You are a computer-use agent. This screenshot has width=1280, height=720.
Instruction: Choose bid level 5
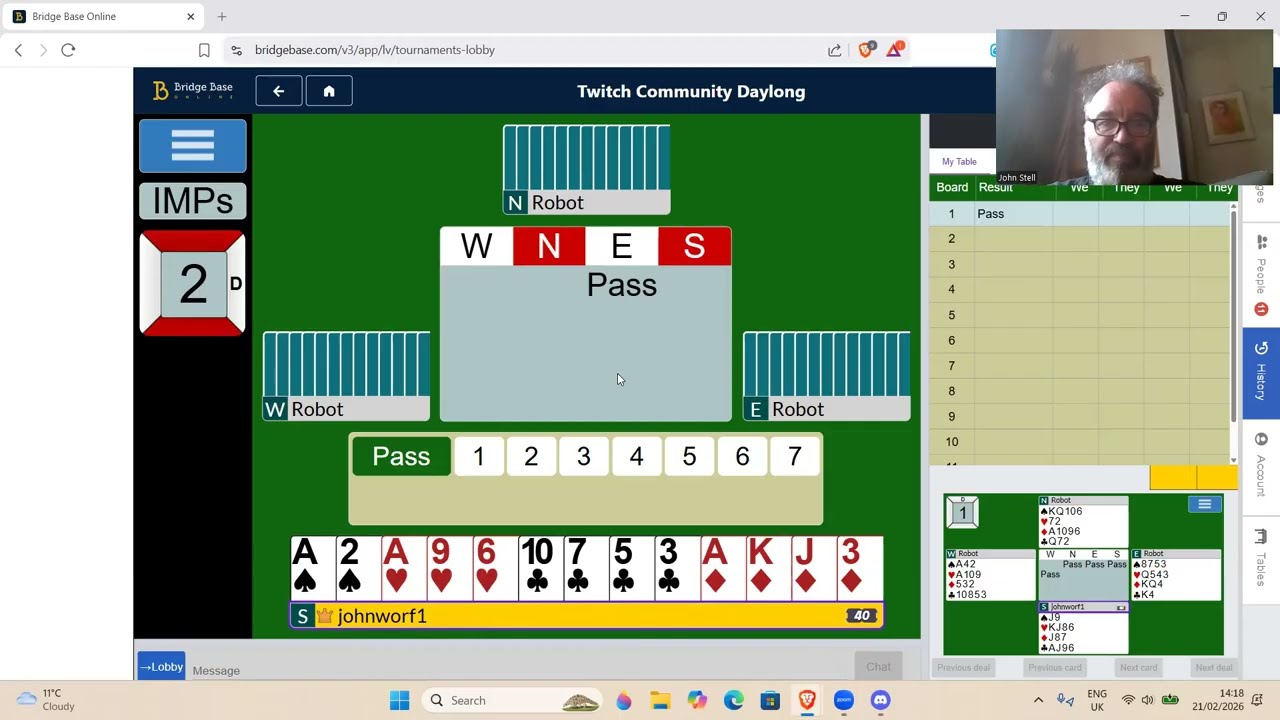pyautogui.click(x=689, y=457)
